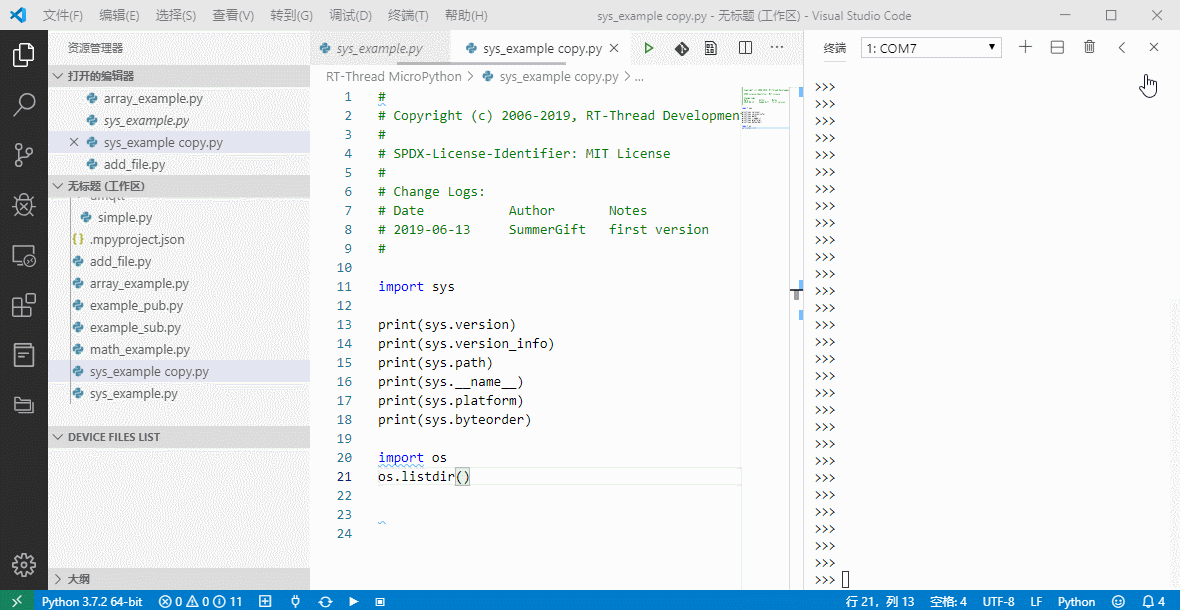This screenshot has height=610, width=1180.
Task: Click the plug connect icon in status bar
Action: pyautogui.click(x=295, y=601)
